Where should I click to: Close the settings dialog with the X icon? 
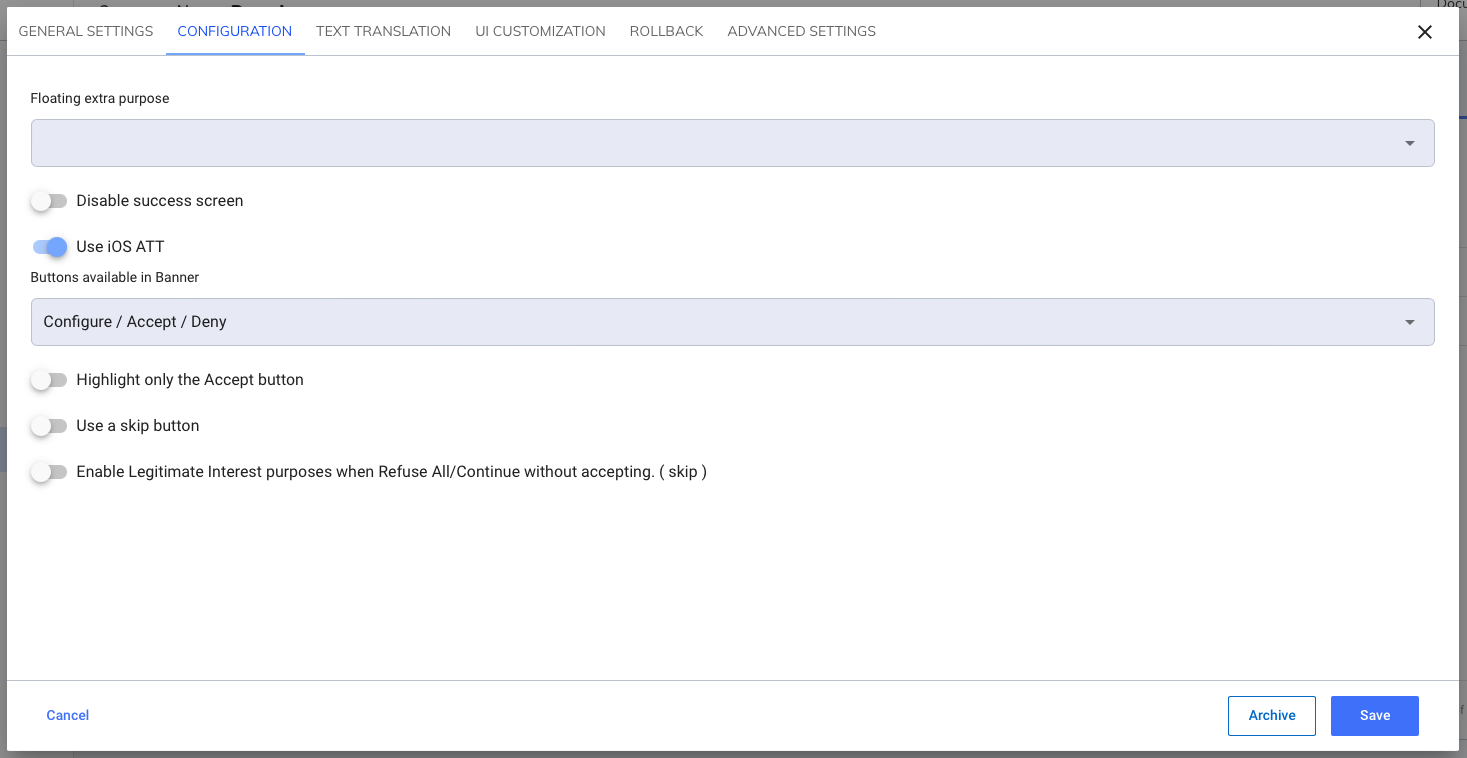1425,32
